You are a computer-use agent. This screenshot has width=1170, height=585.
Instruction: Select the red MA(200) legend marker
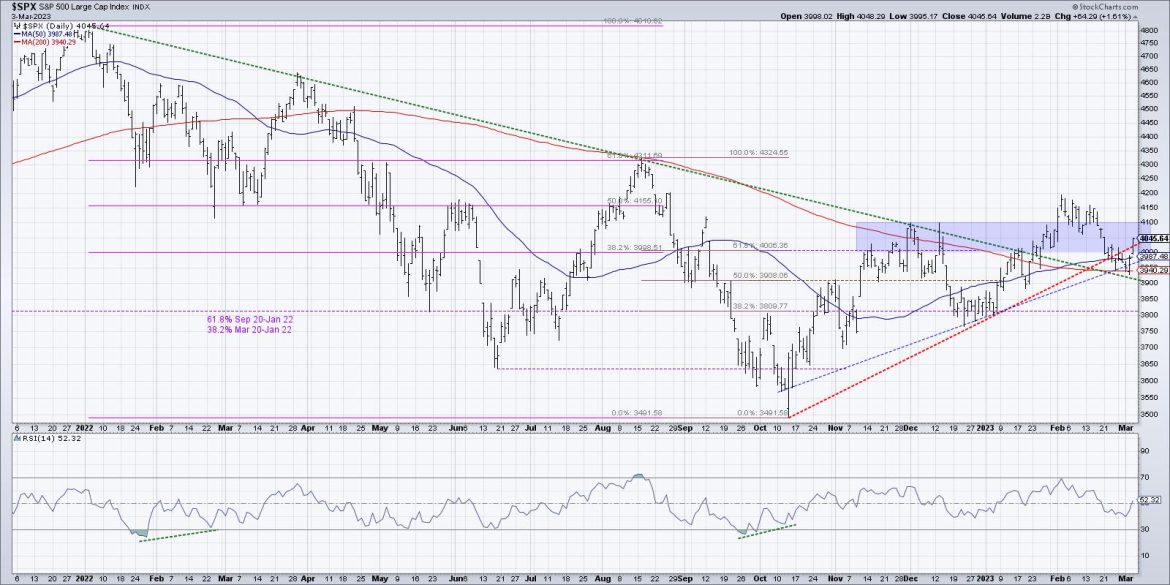18,41
